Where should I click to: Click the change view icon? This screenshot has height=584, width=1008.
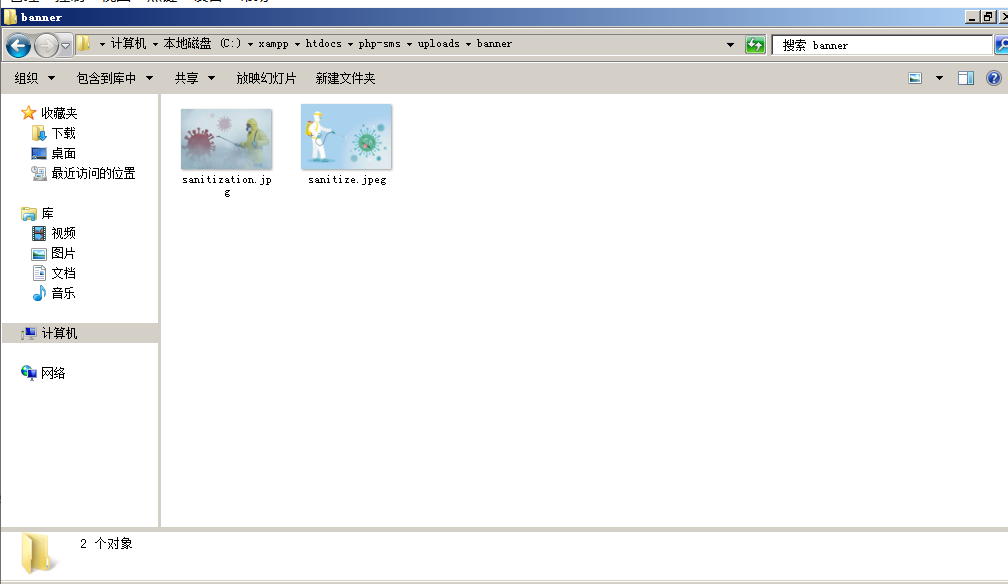click(915, 78)
